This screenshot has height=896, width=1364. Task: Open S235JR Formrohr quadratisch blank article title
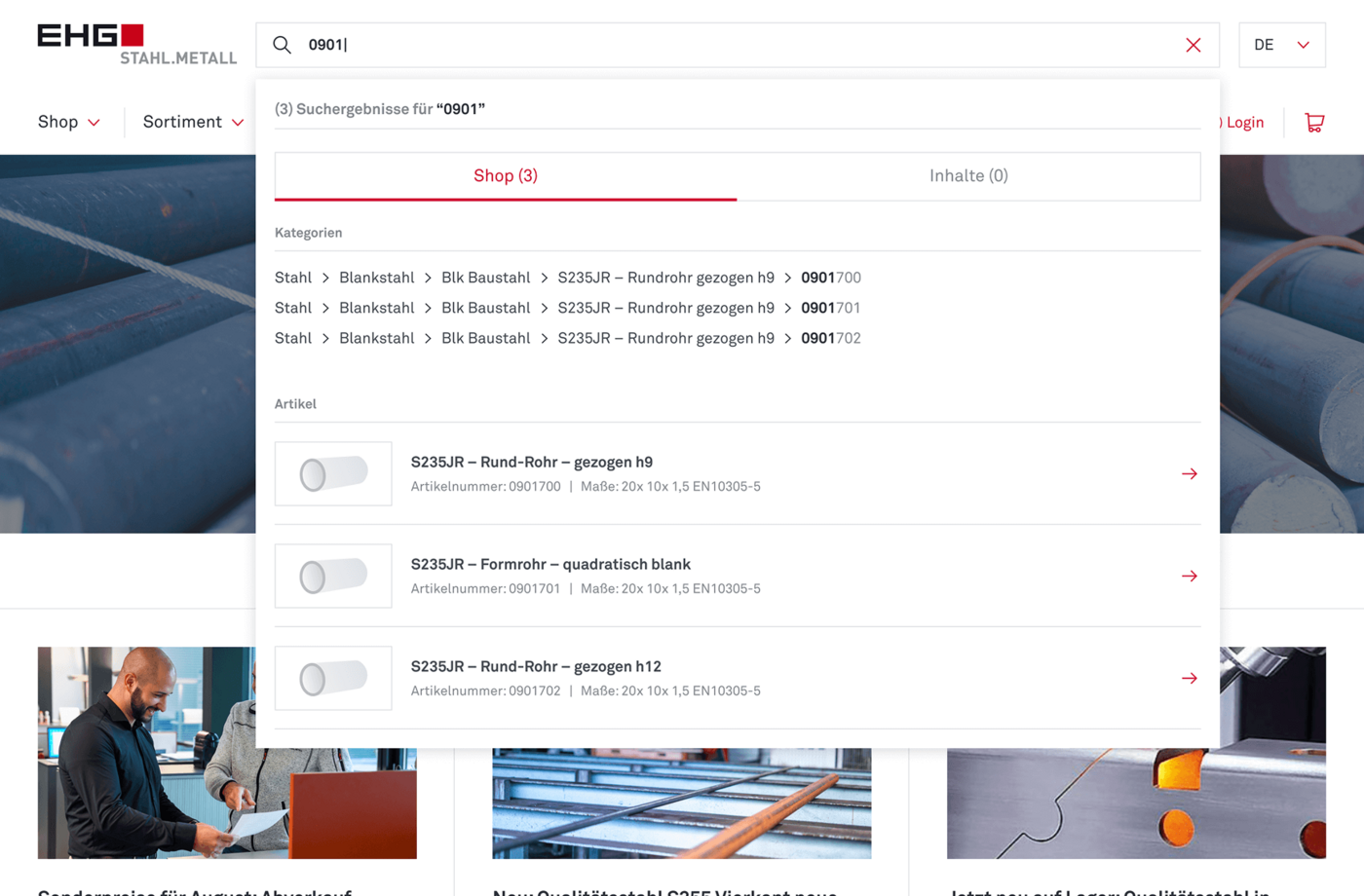click(x=550, y=565)
